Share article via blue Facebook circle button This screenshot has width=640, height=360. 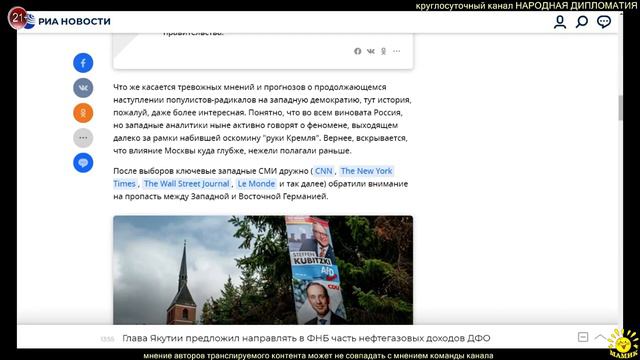click(83, 63)
